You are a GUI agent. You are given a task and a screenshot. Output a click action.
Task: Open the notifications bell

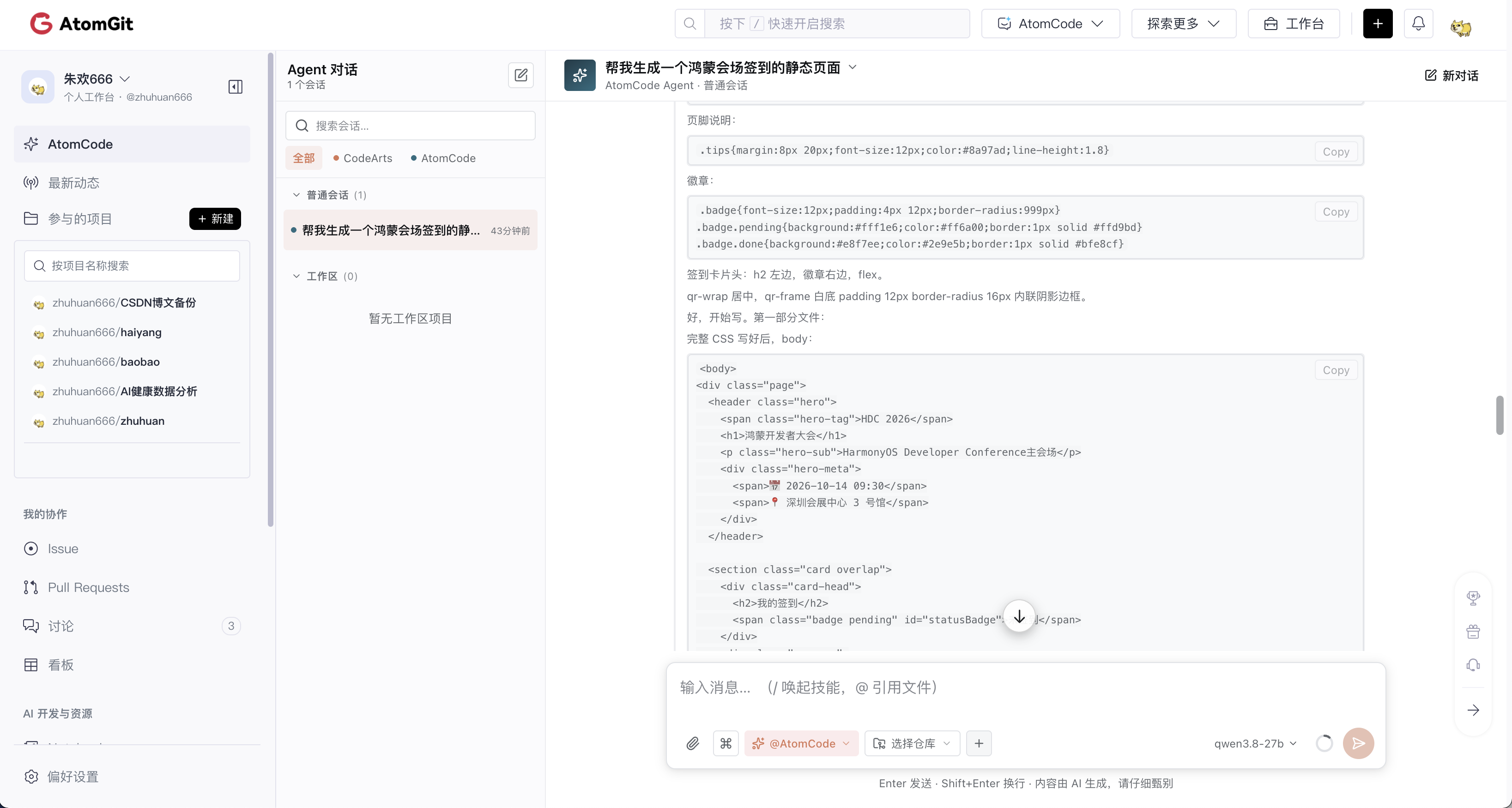[x=1418, y=24]
